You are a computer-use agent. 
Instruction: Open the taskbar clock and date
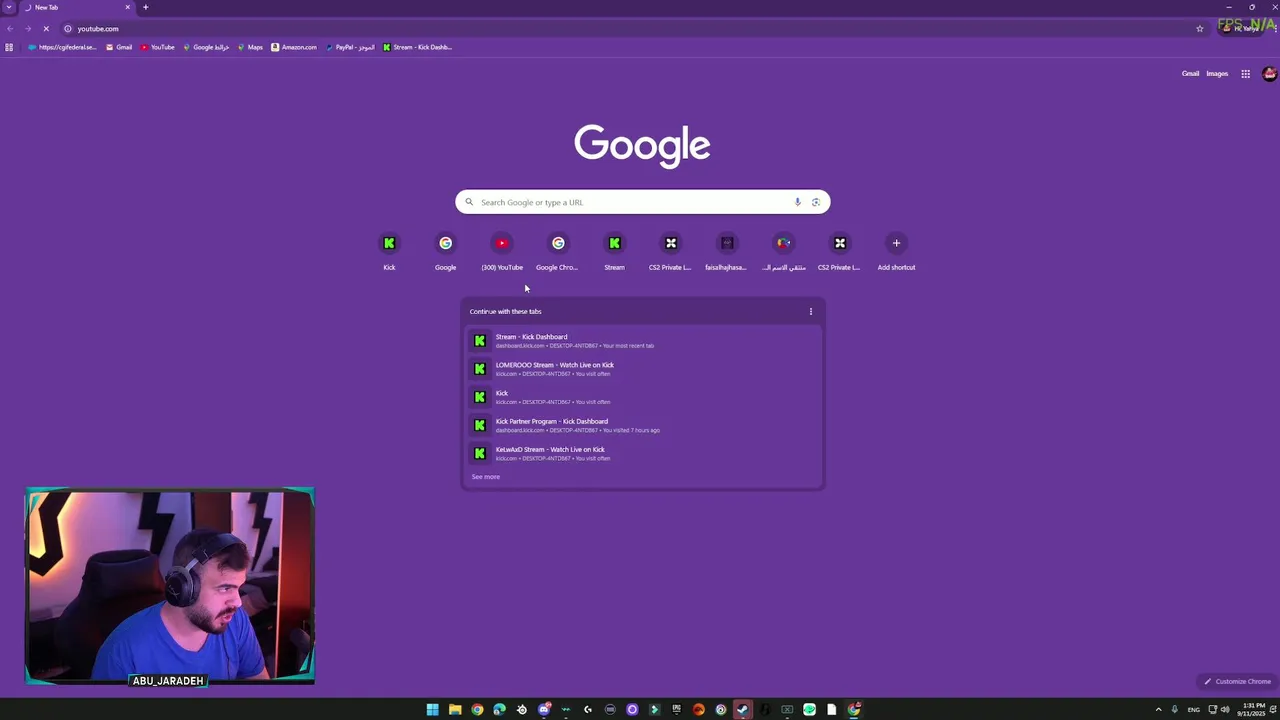(1253, 710)
